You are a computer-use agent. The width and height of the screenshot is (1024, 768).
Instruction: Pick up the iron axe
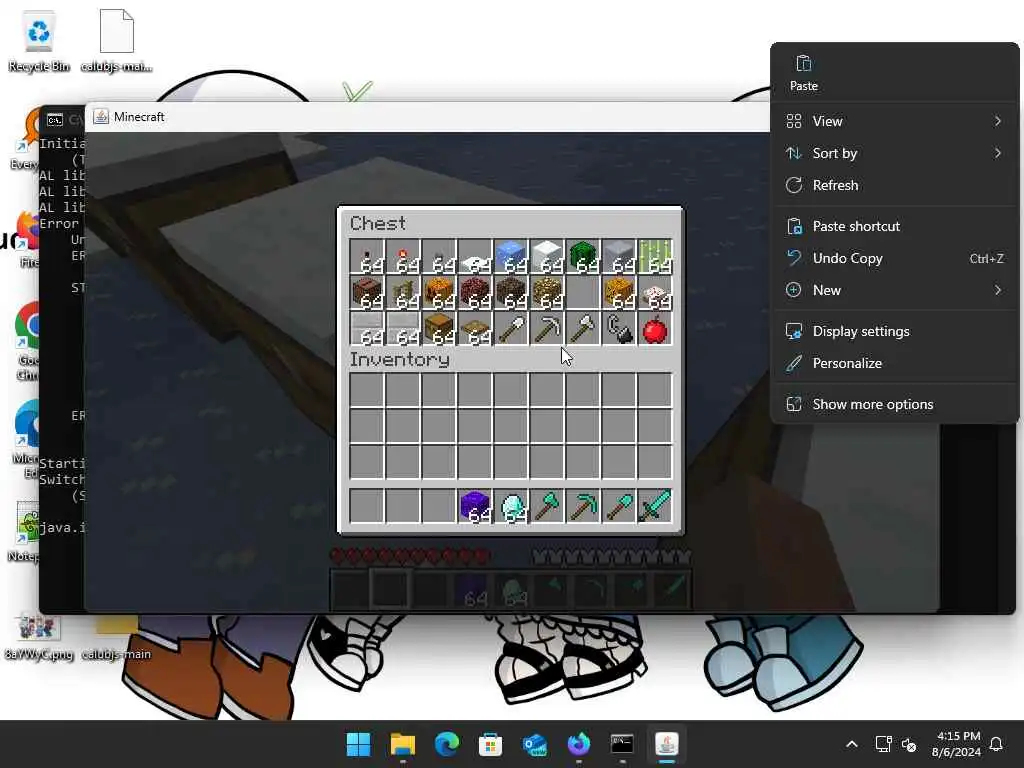tap(583, 328)
